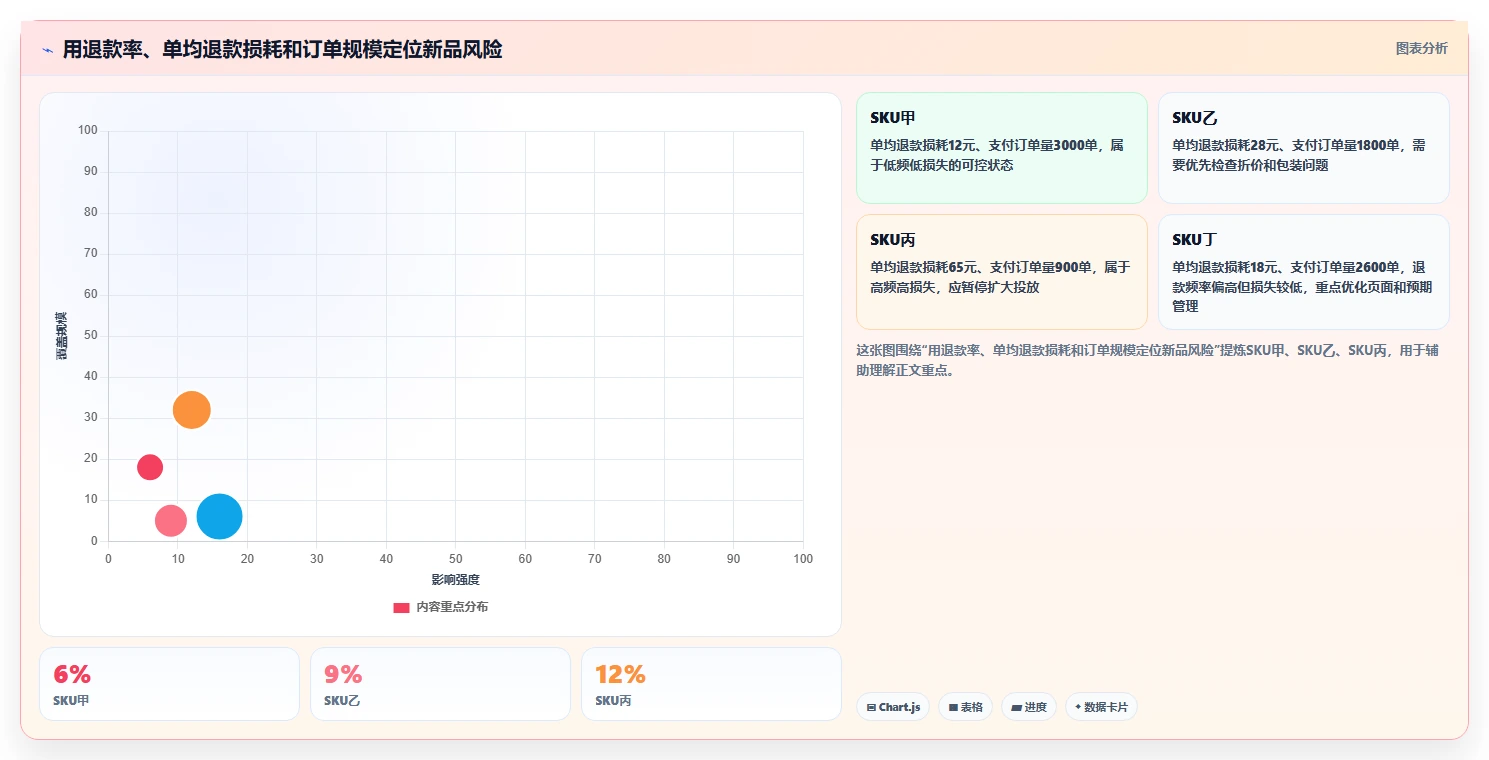The image size is (1489, 760).
Task: Click the orange bubble in the chart
Action: point(192,410)
